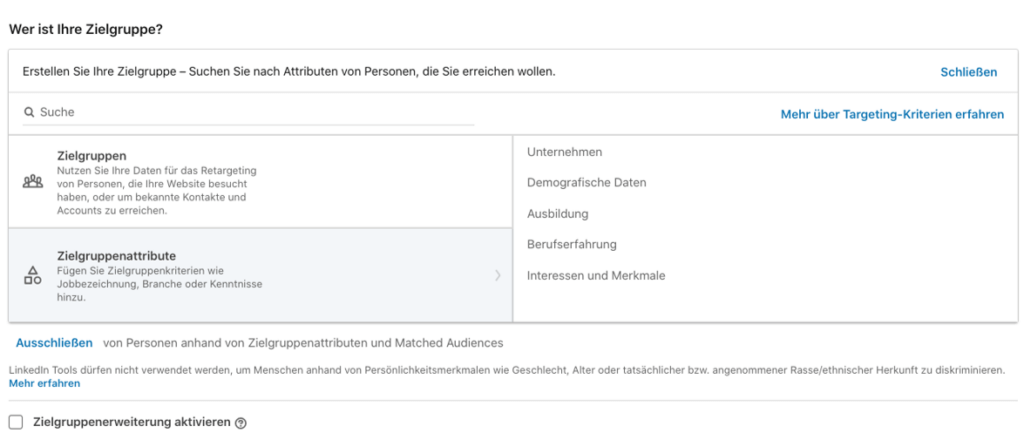Select the Zielgruppen category

pyautogui.click(x=260, y=182)
